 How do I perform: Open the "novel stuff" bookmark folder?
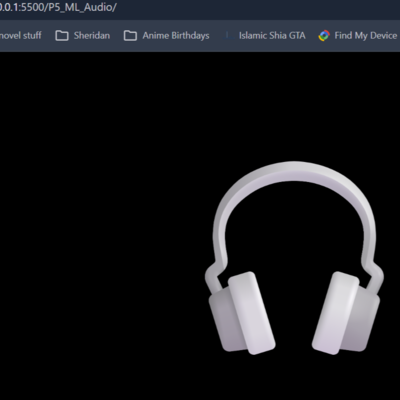click(x=21, y=36)
